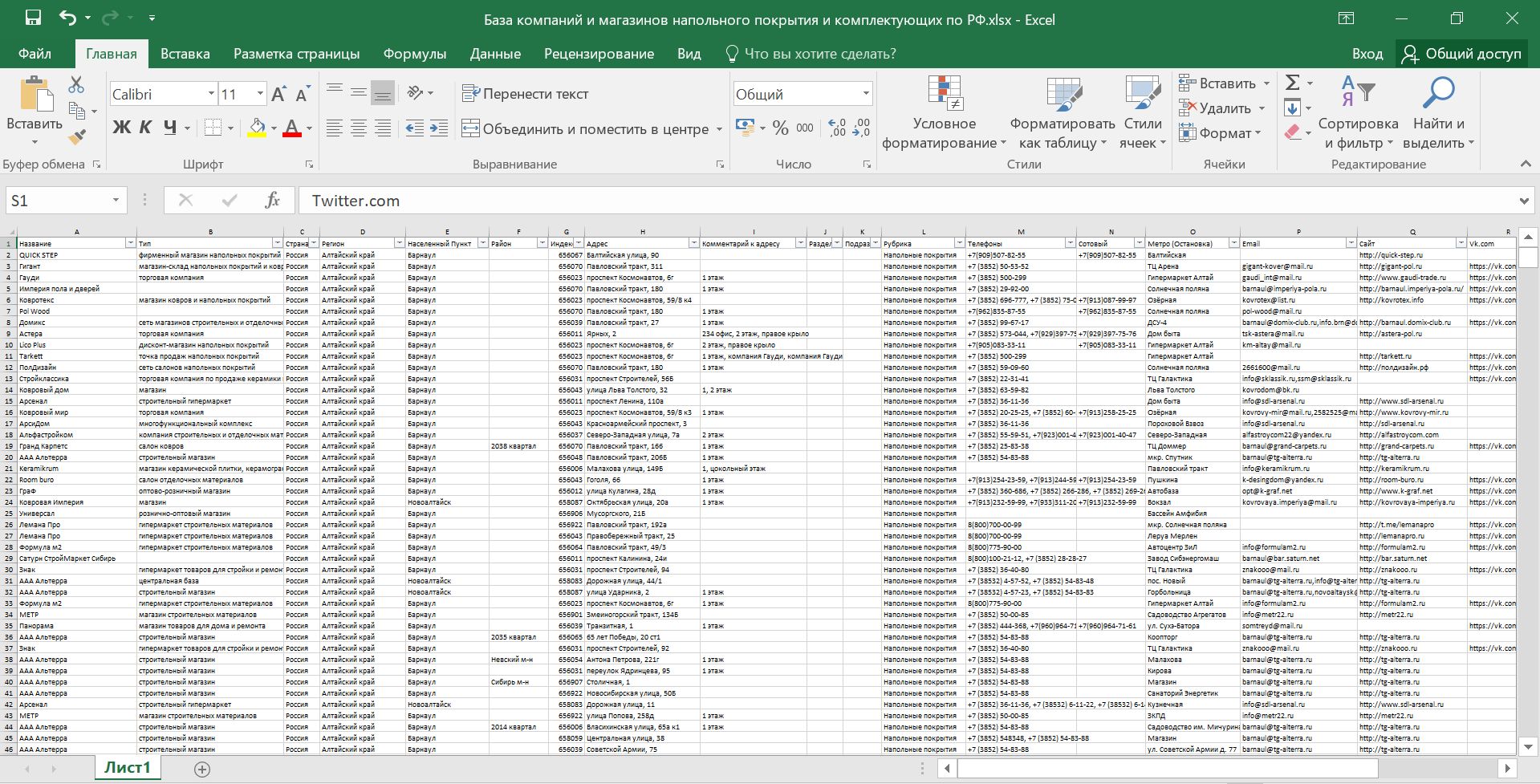Toggle Перенести текст wrap text
This screenshot has height=784, width=1540.
pyautogui.click(x=526, y=94)
